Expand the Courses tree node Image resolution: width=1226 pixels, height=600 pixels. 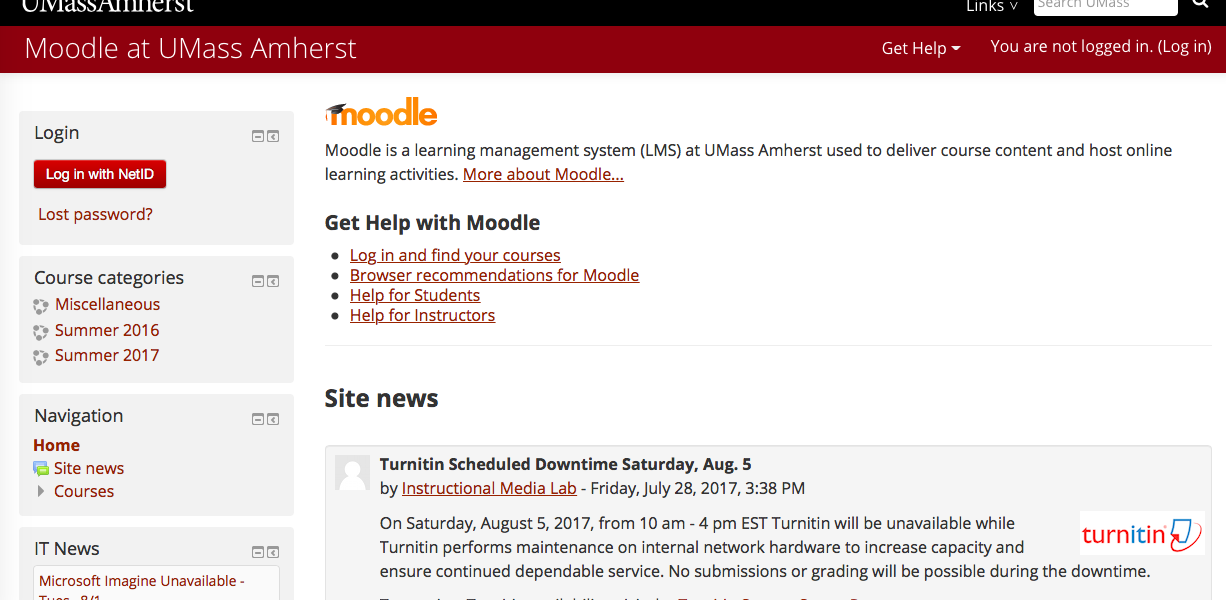point(41,491)
